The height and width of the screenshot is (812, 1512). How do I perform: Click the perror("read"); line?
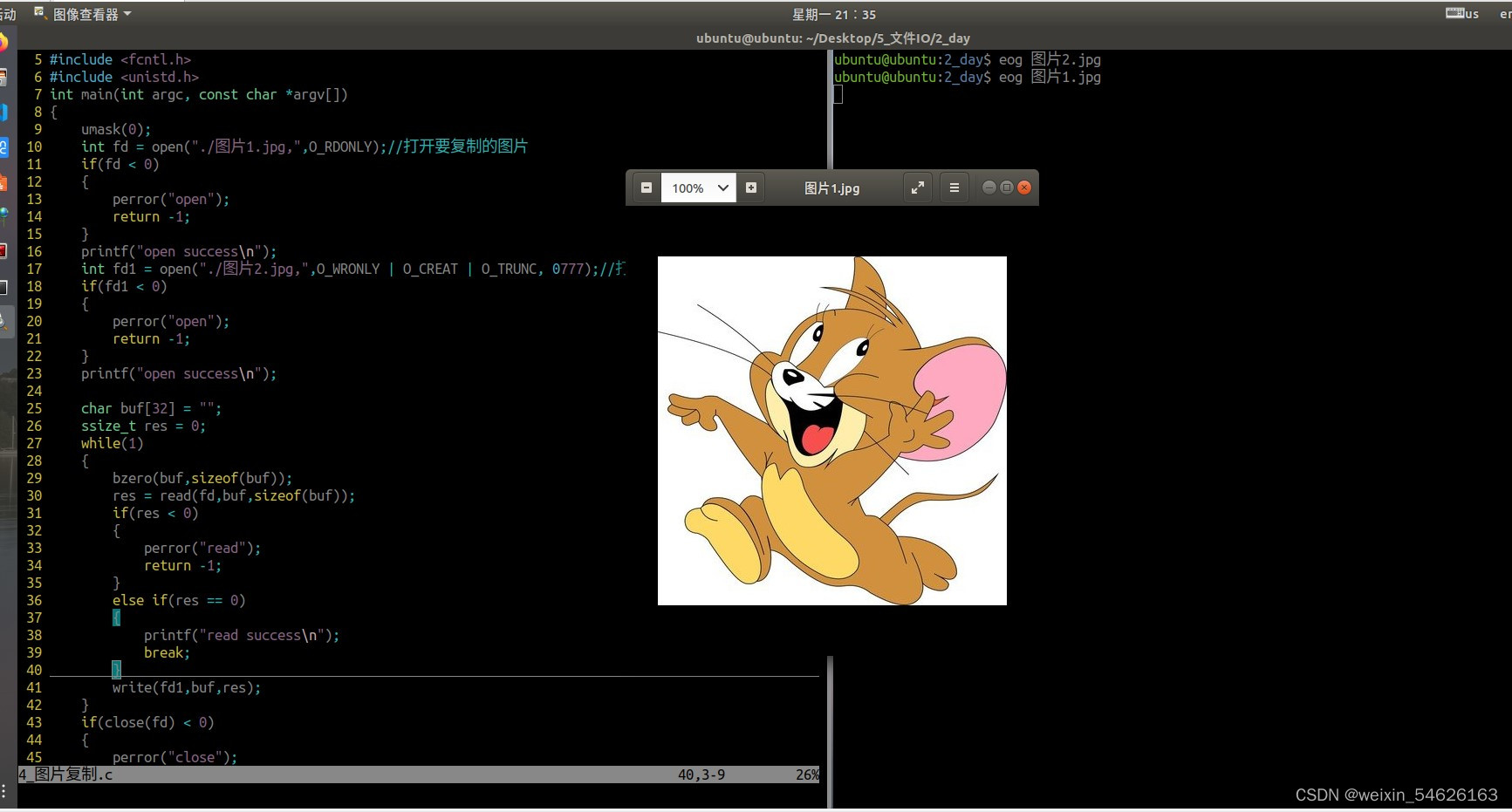(202, 548)
